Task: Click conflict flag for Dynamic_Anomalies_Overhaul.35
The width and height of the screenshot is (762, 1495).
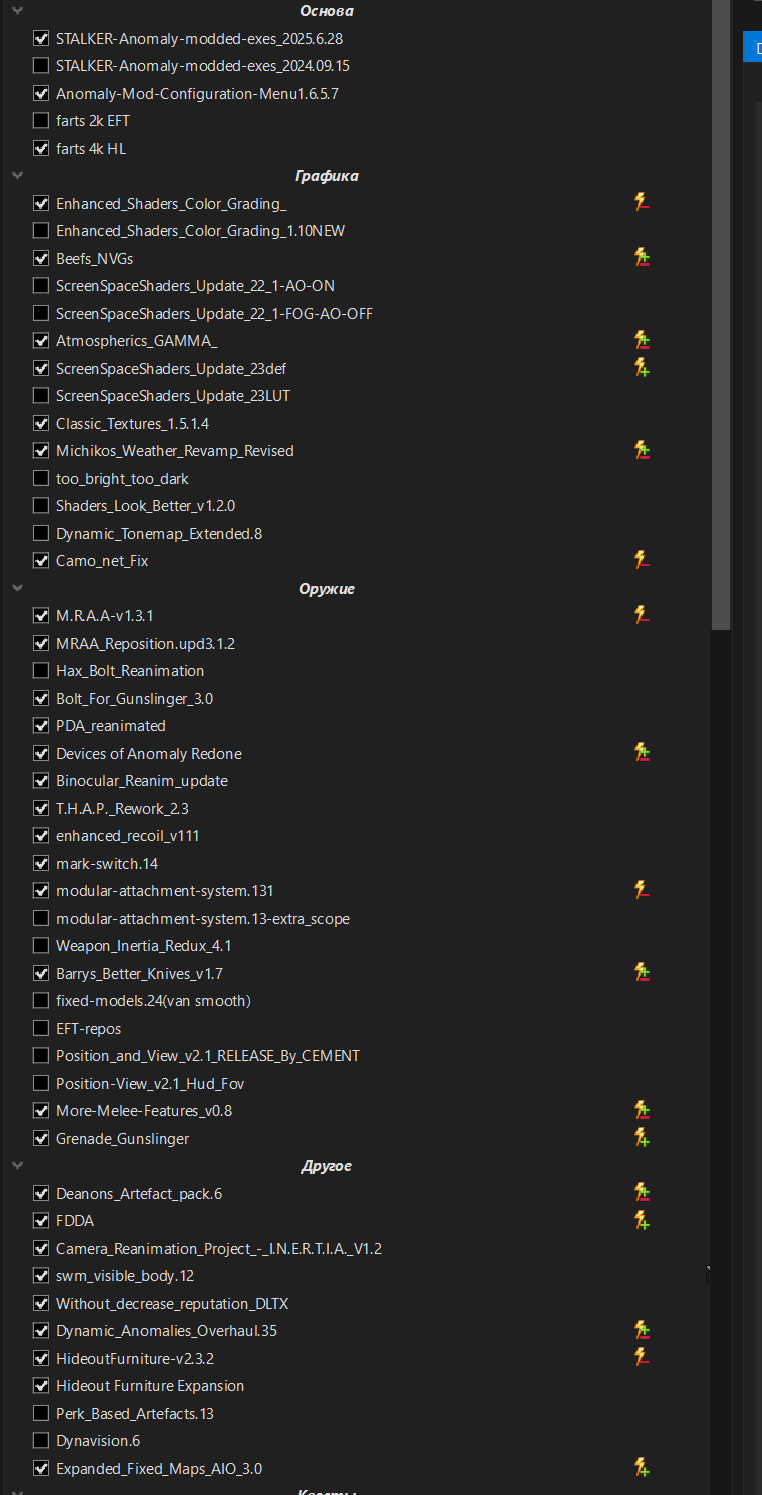Action: (642, 1331)
